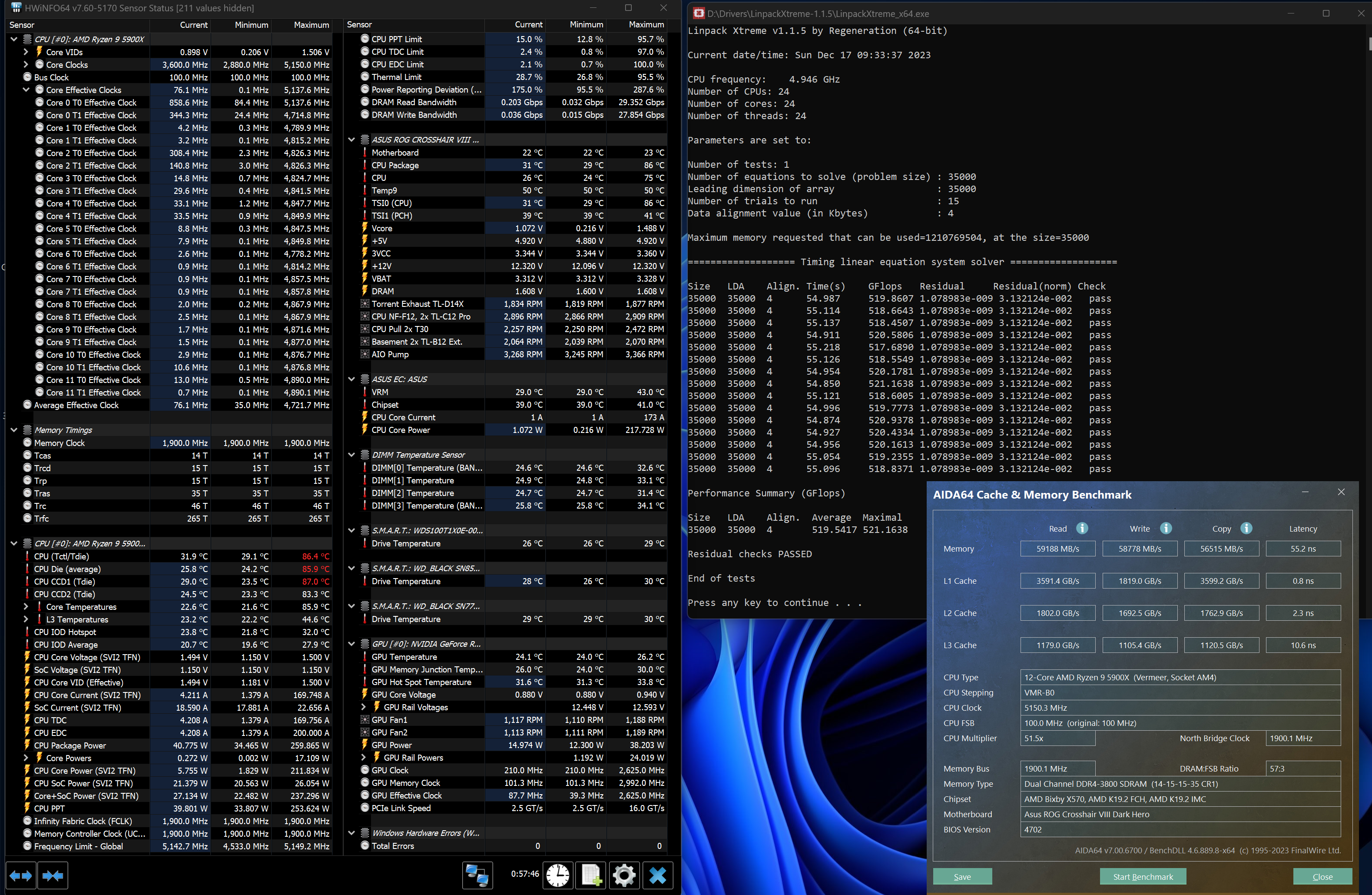
Task: Expand the Core Powers row
Action: click(x=26, y=758)
